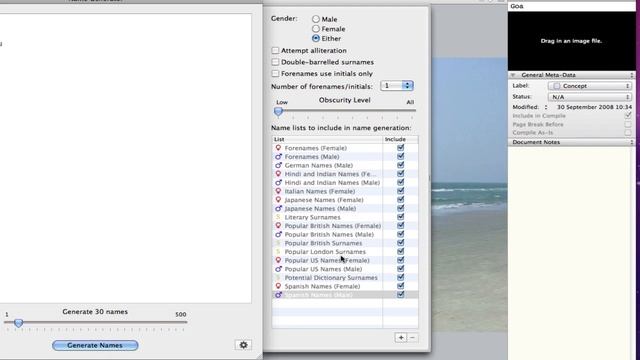This screenshot has width=640, height=360.
Task: Click the gear settings icon in Name Generator
Action: click(x=244, y=345)
